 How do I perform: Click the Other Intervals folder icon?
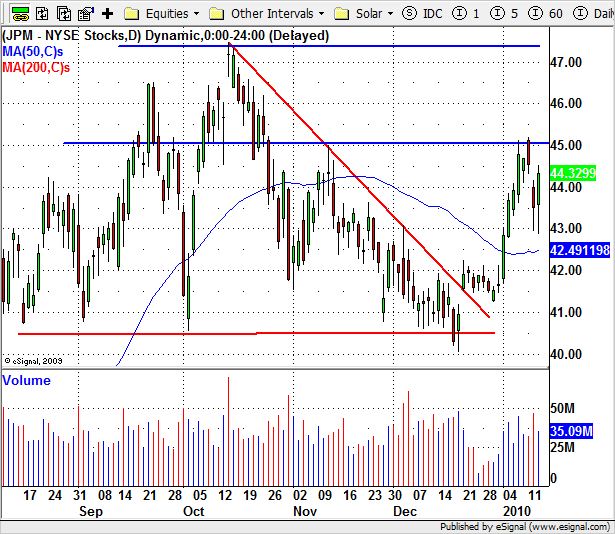click(x=217, y=14)
